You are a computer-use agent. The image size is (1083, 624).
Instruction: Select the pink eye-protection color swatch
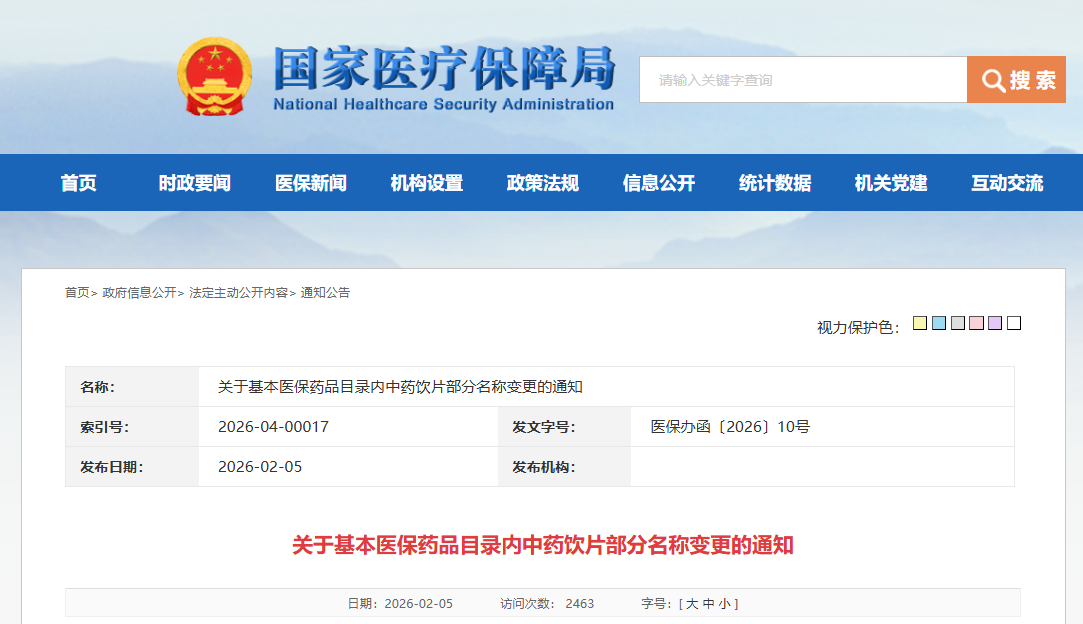pyautogui.click(x=976, y=324)
